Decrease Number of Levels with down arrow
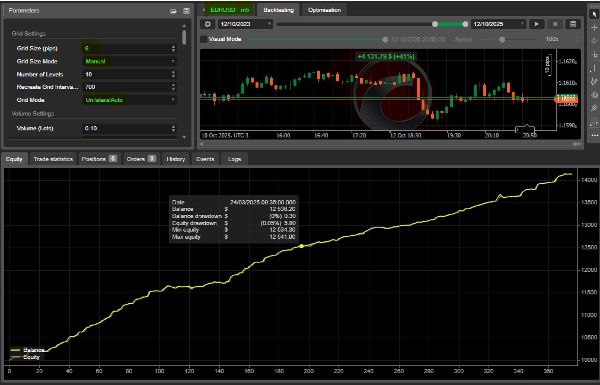This screenshot has width=600, height=385. 173,76
